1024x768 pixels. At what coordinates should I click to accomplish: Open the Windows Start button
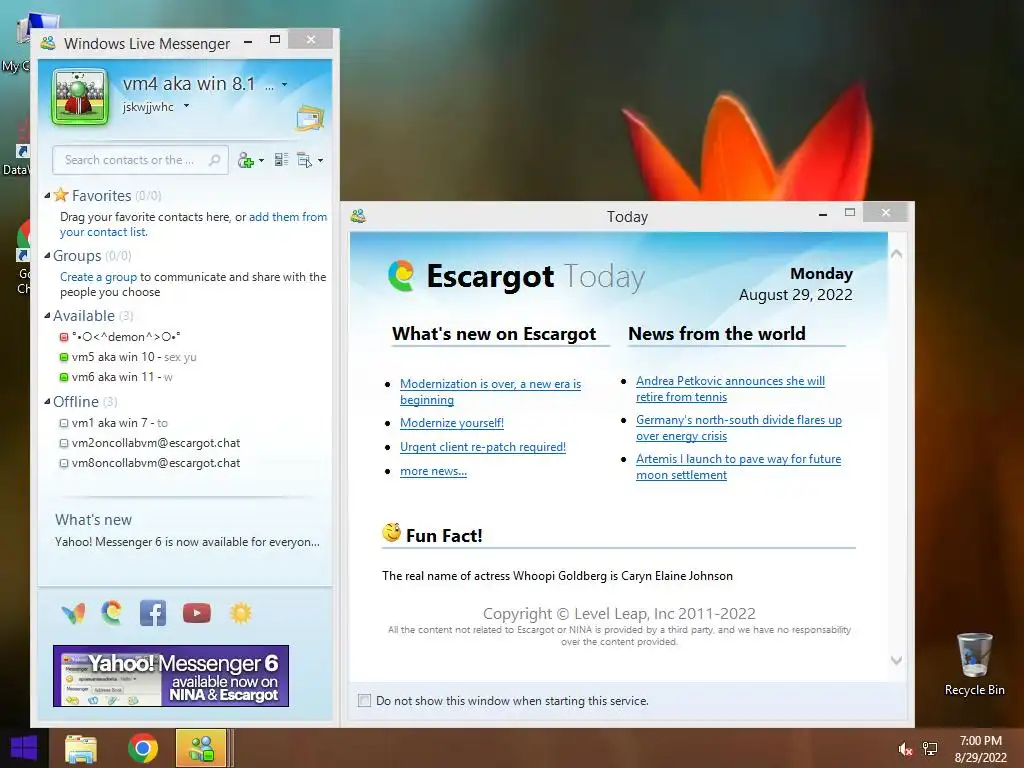[x=24, y=748]
